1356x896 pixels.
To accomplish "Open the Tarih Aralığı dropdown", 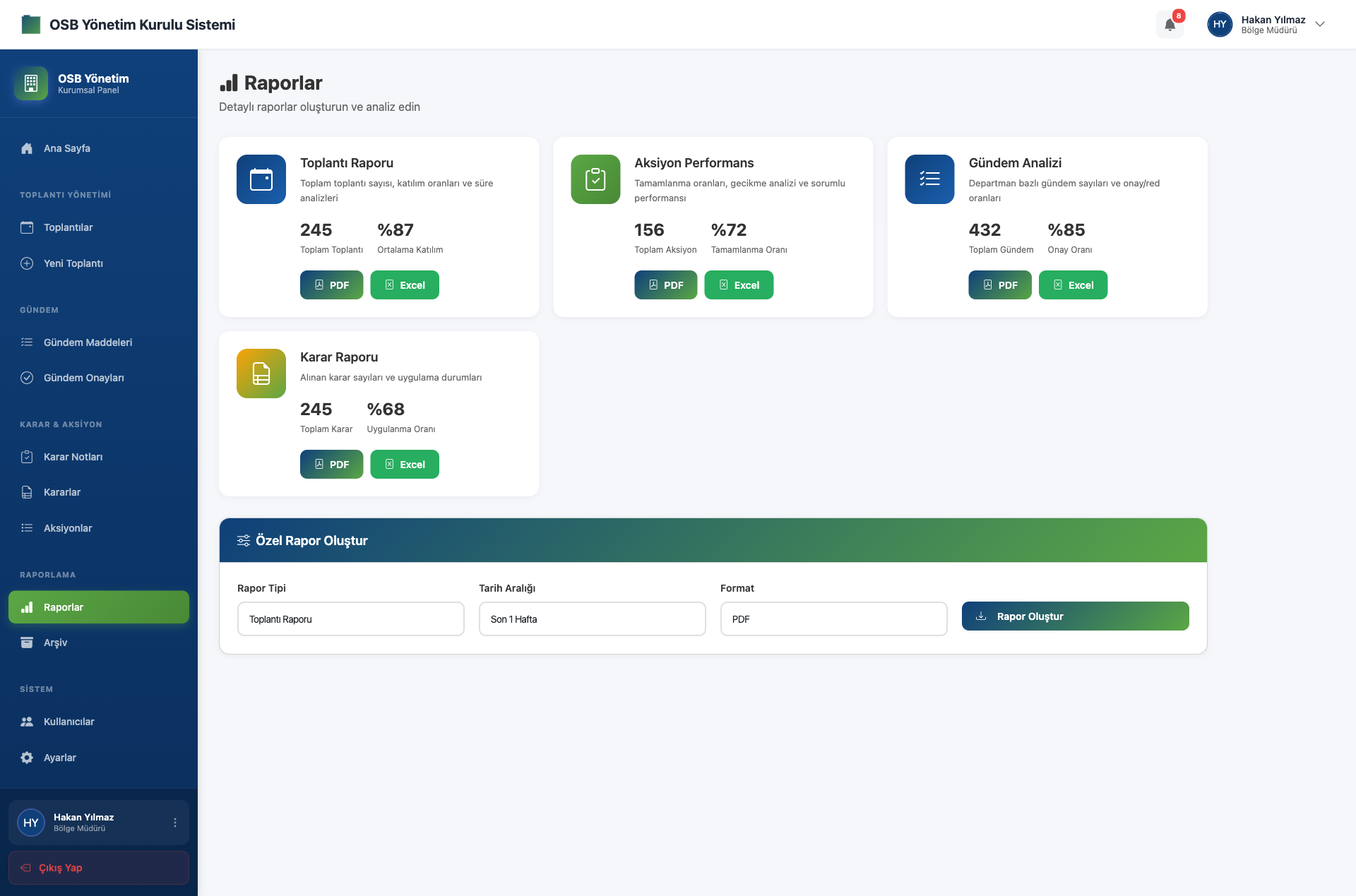I will click(593, 619).
